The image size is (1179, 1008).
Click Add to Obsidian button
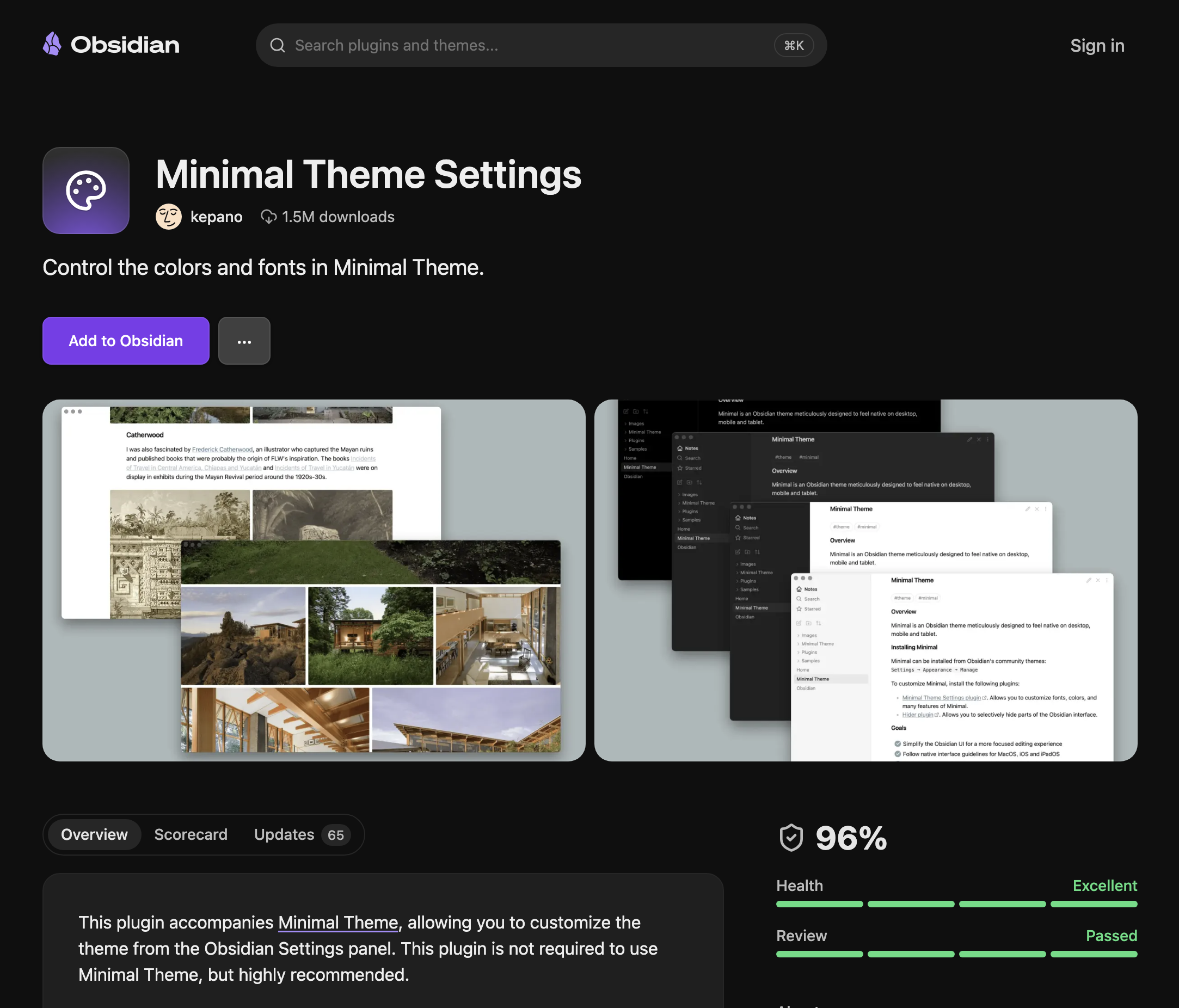126,341
